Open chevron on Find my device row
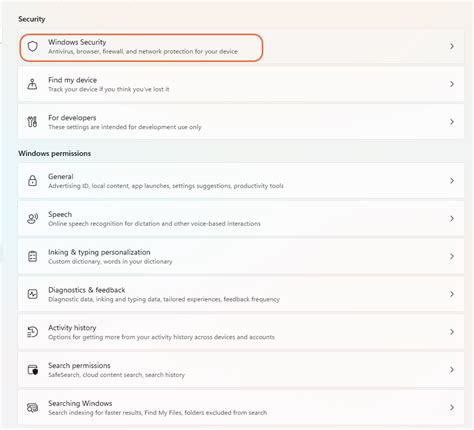Viewport: 474px width, 430px height. [x=452, y=84]
